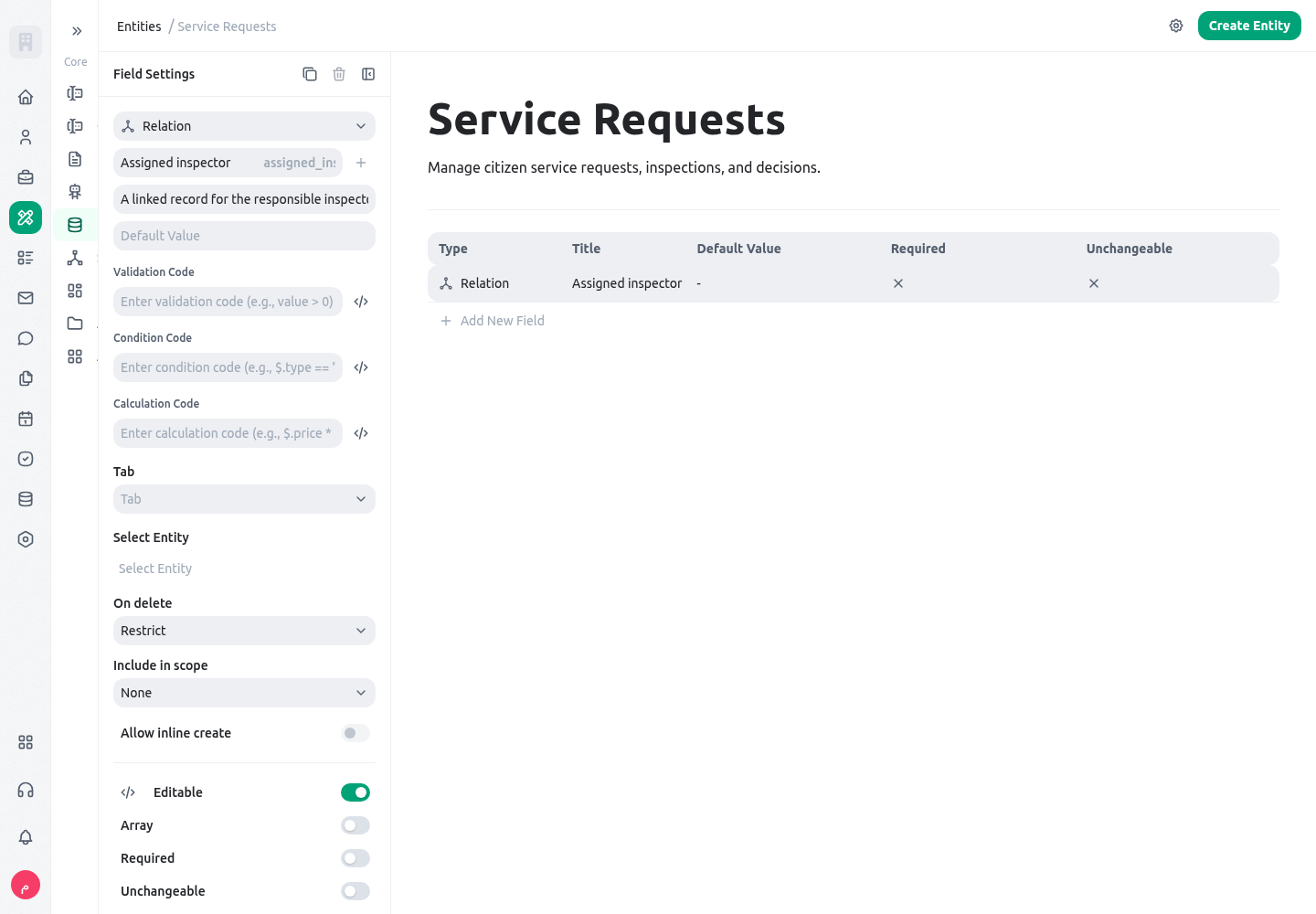The image size is (1316, 914).
Task: Open the On delete Restrict dropdown
Action: tap(244, 631)
